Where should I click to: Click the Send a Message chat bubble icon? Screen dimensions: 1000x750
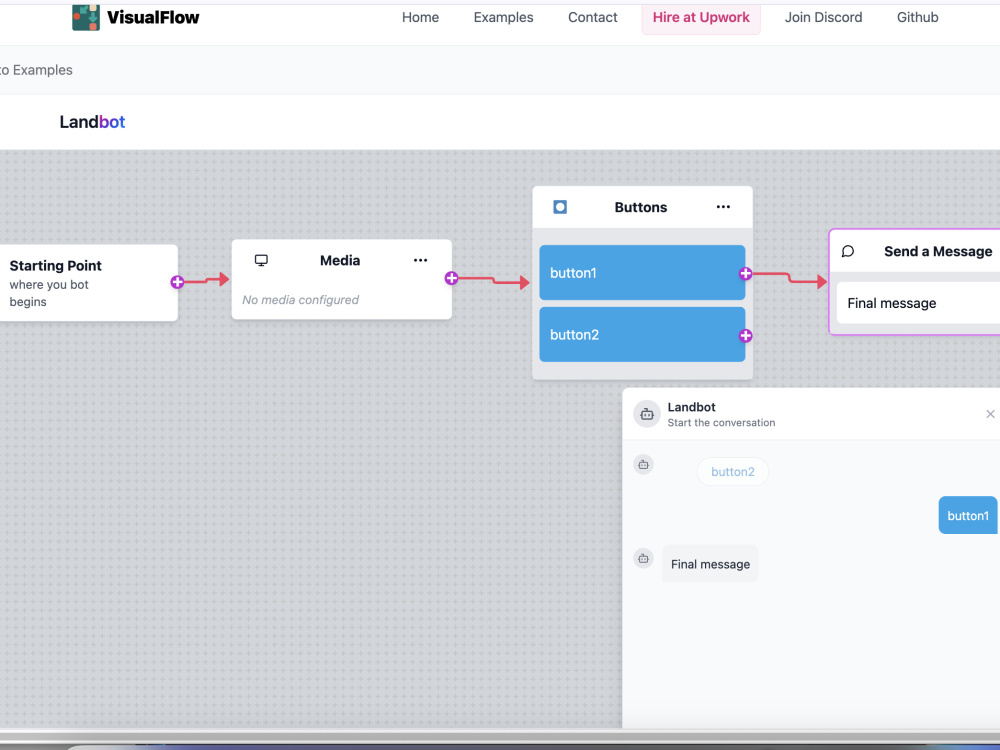coord(848,251)
